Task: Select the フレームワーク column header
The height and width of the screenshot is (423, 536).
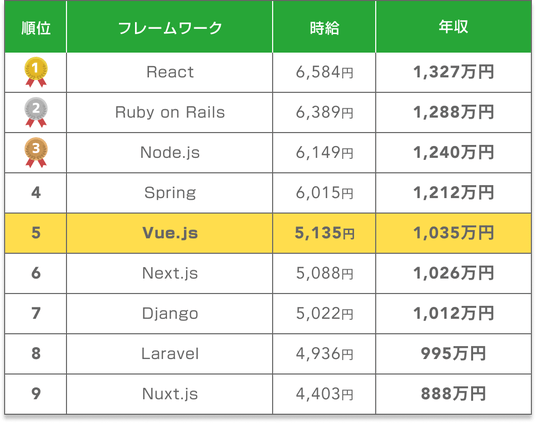Action: pyautogui.click(x=170, y=27)
